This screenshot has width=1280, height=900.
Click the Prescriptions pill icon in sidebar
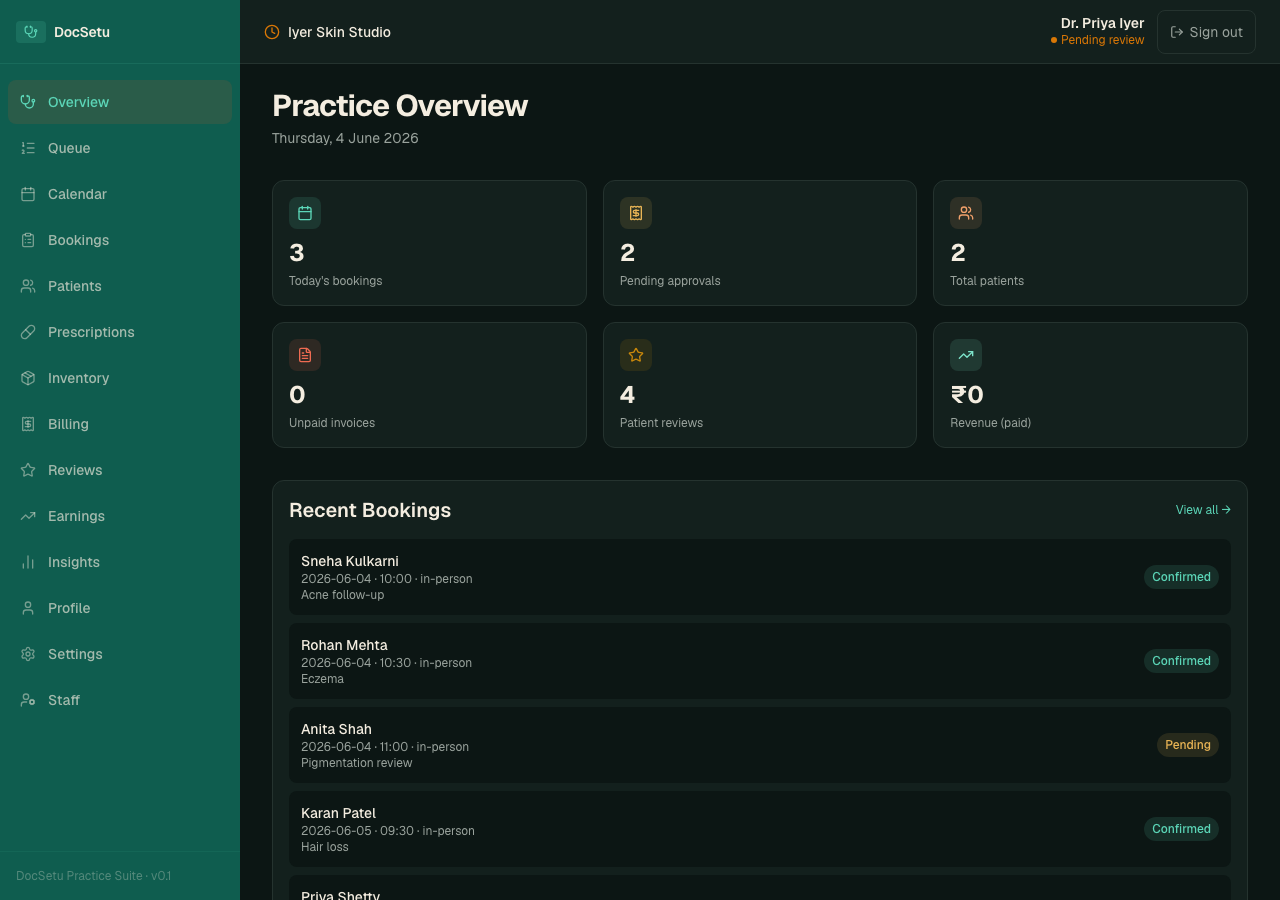click(x=28, y=332)
